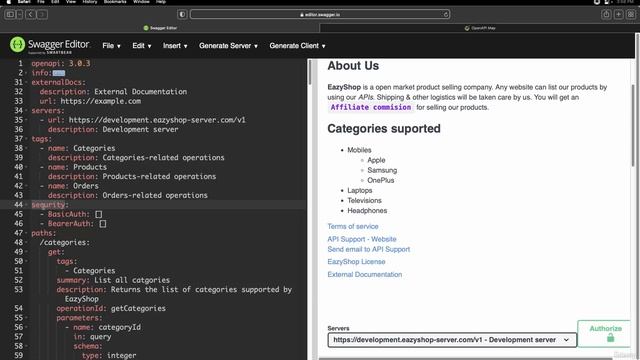Image resolution: width=640 pixels, height=360 pixels.
Task: Collapse parameters block on line 55
Action: click(x=26, y=318)
